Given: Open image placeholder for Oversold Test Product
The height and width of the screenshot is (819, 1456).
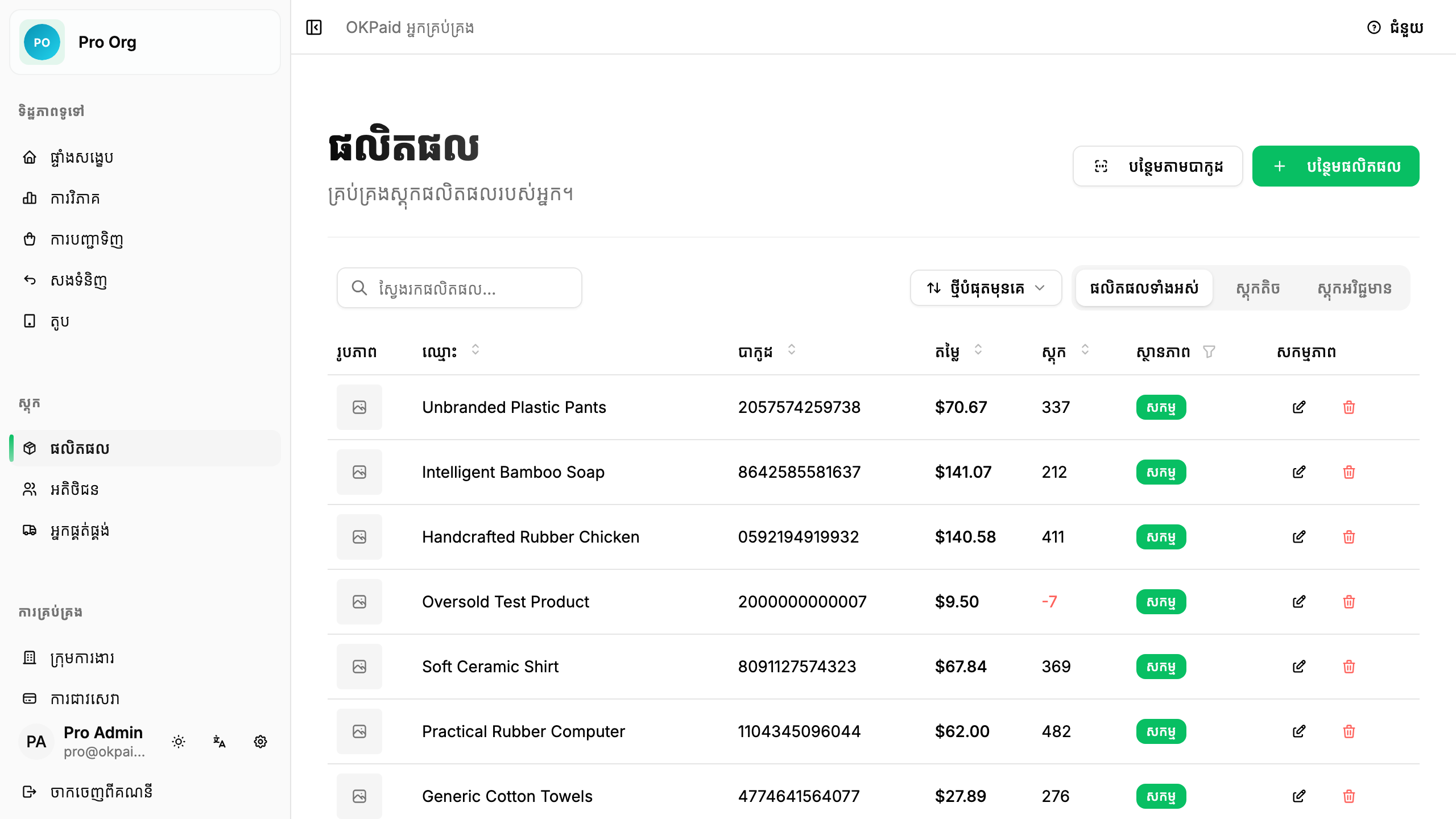Looking at the screenshot, I should (359, 602).
